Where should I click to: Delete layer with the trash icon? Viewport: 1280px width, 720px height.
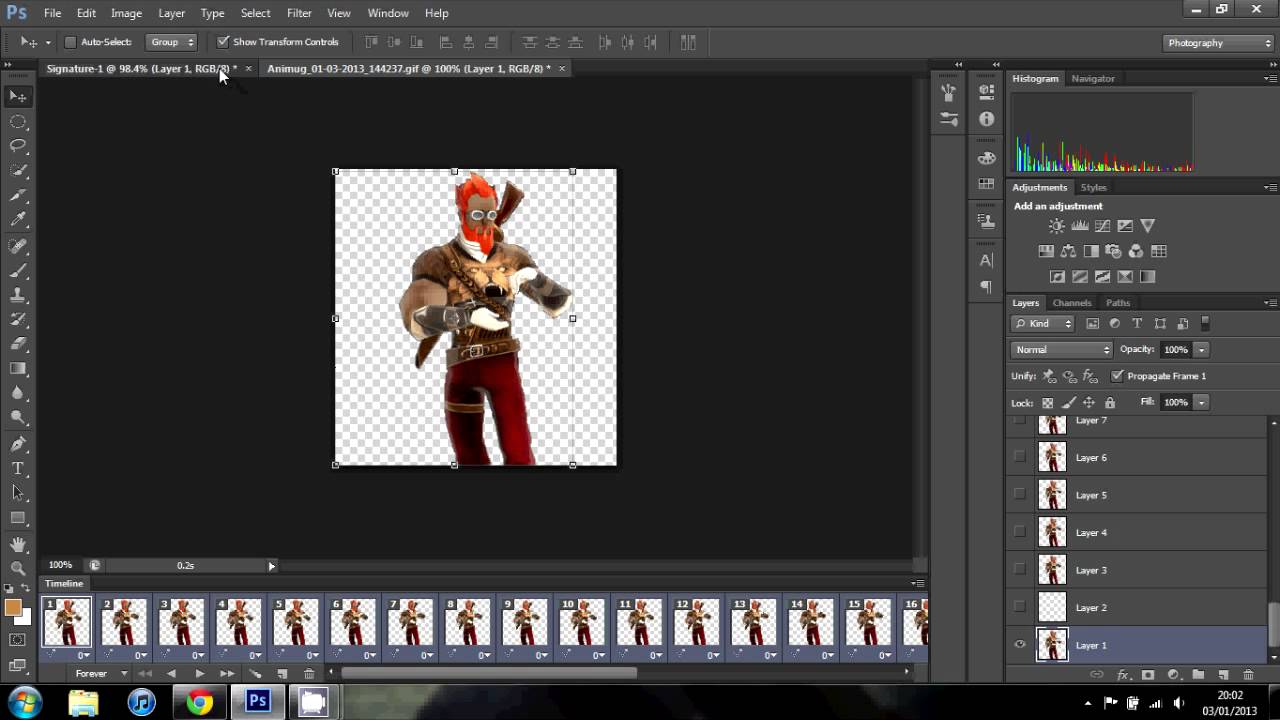point(1248,675)
